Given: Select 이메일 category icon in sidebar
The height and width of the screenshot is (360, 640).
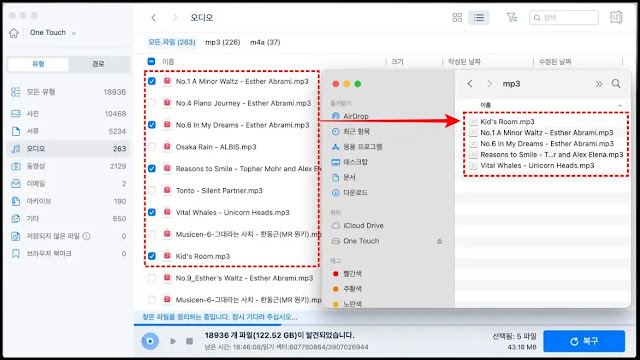Looking at the screenshot, I should [16, 184].
